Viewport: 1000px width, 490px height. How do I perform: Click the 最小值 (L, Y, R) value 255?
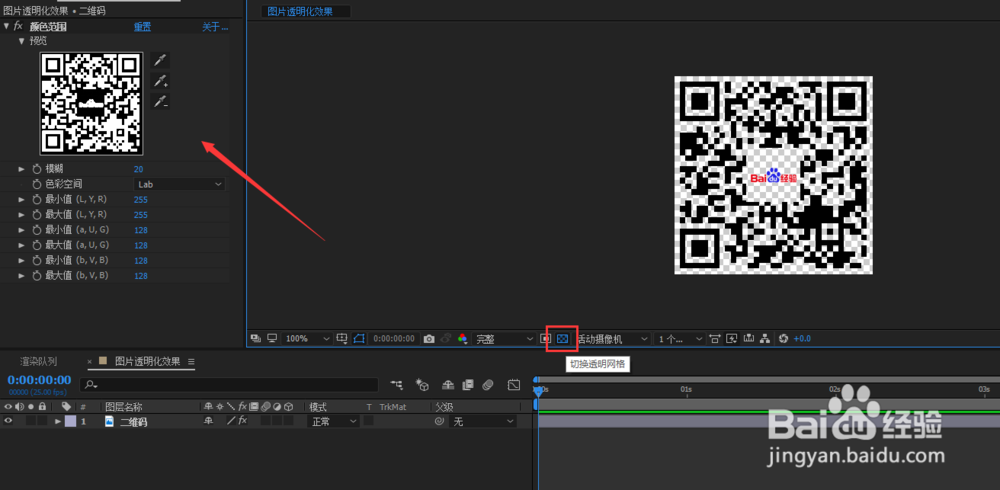point(141,200)
